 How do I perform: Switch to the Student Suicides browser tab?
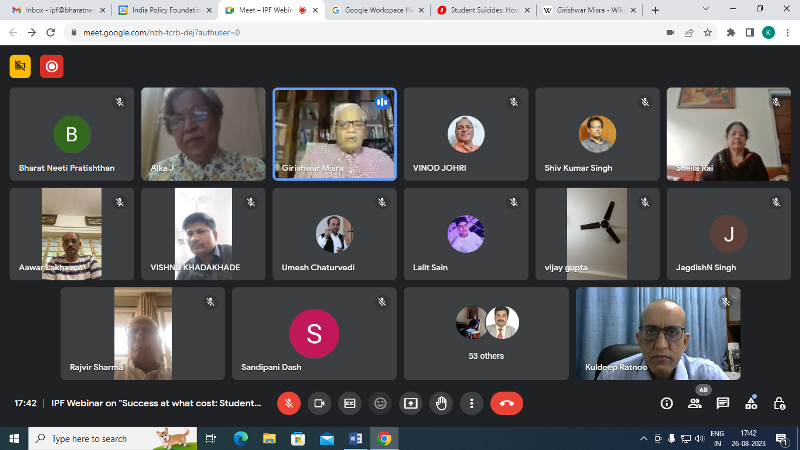click(x=480, y=10)
